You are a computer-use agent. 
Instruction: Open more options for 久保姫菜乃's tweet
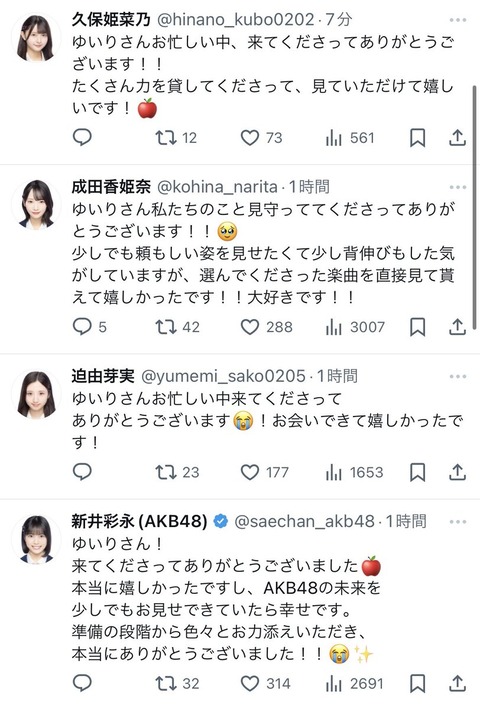(x=457, y=20)
